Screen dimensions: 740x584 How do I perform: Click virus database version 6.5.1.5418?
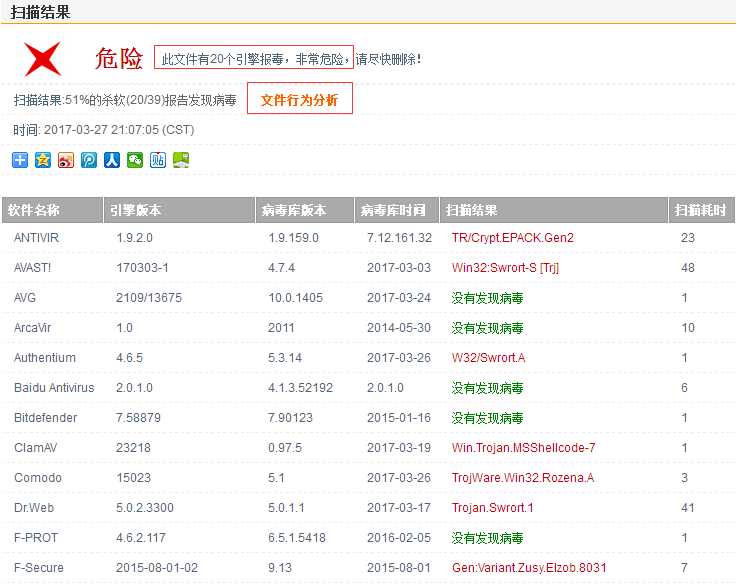[x=297, y=538]
